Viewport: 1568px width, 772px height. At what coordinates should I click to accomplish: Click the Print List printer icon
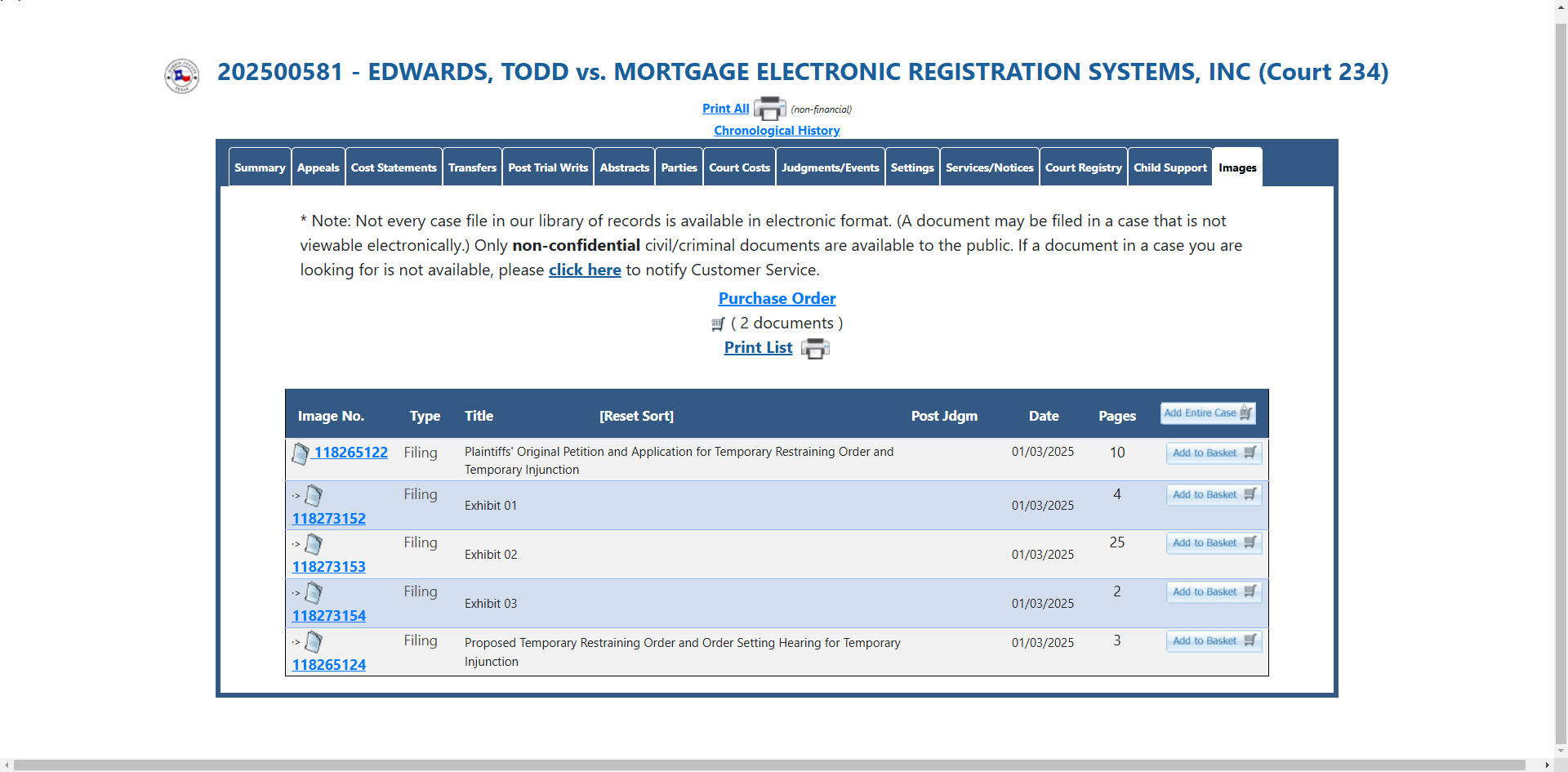click(x=815, y=349)
